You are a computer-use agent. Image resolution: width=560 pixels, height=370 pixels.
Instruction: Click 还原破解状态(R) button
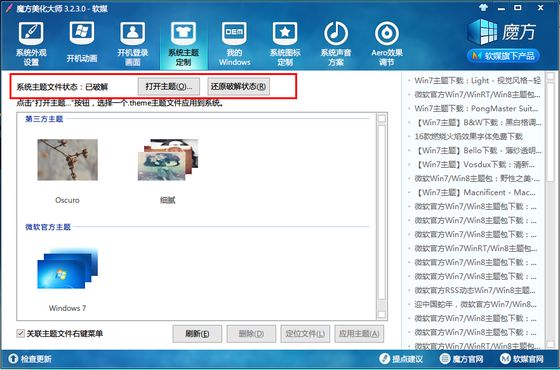(x=238, y=86)
